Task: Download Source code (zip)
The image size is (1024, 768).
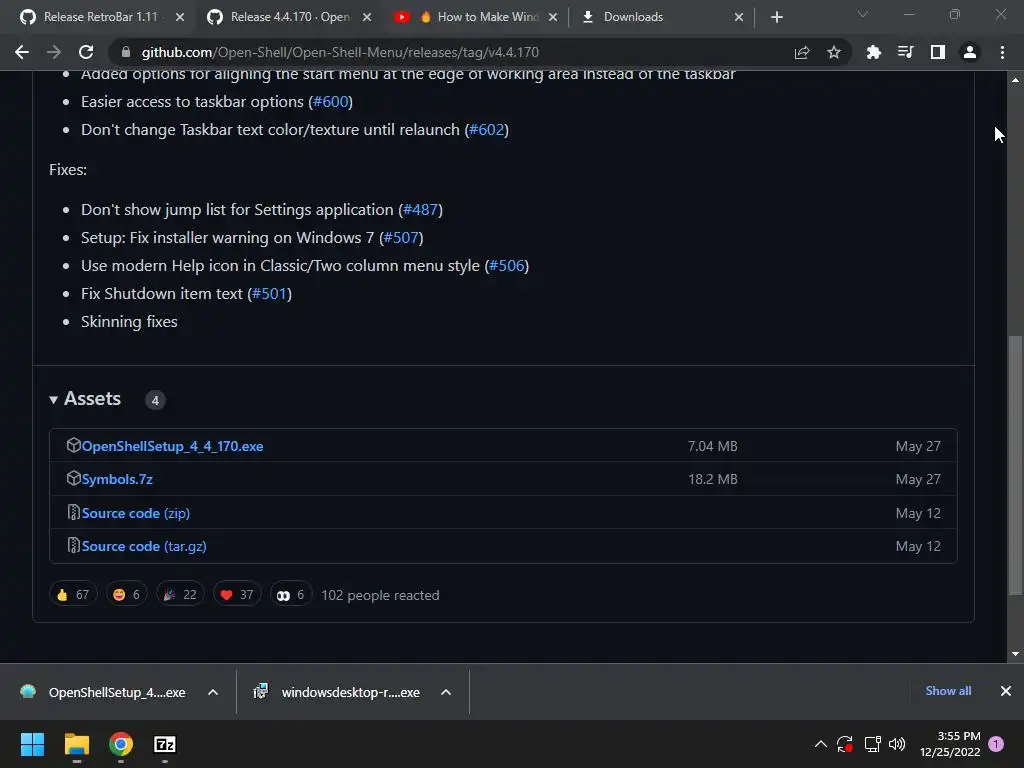Action: (x=136, y=513)
